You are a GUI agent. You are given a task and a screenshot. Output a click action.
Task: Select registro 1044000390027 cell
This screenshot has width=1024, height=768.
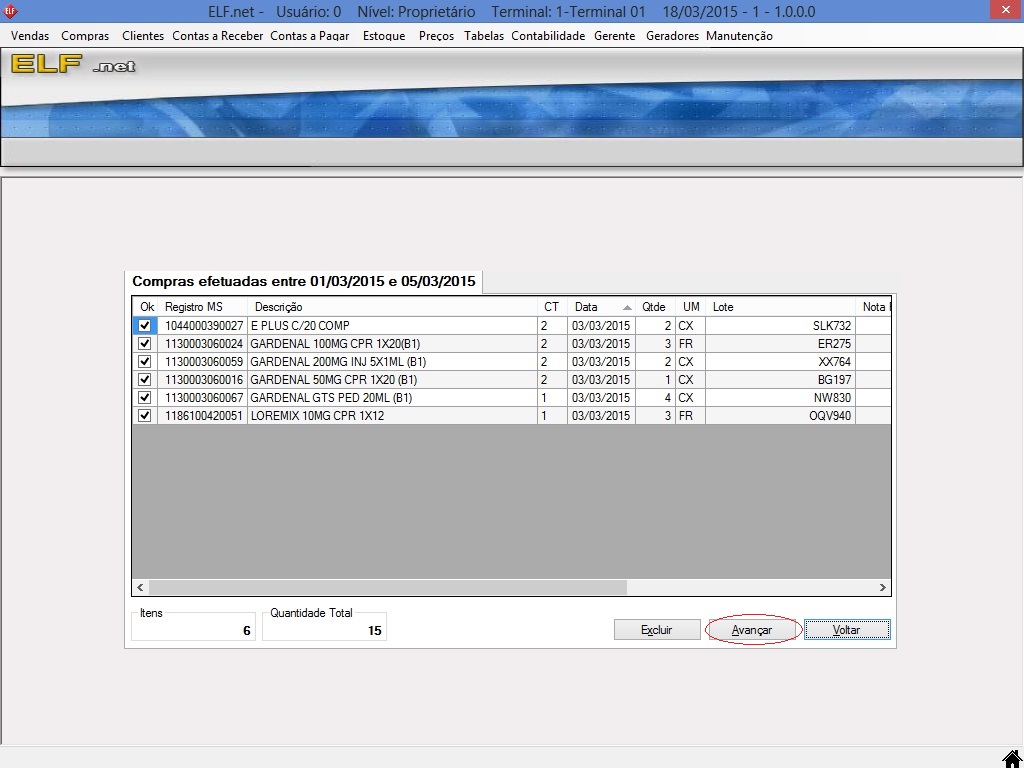(x=203, y=325)
